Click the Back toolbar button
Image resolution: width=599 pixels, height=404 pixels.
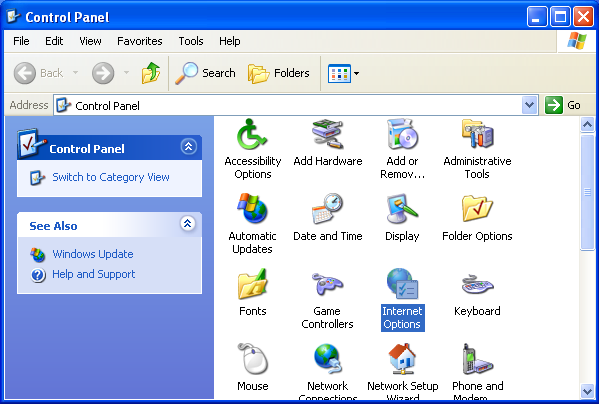click(x=38, y=73)
